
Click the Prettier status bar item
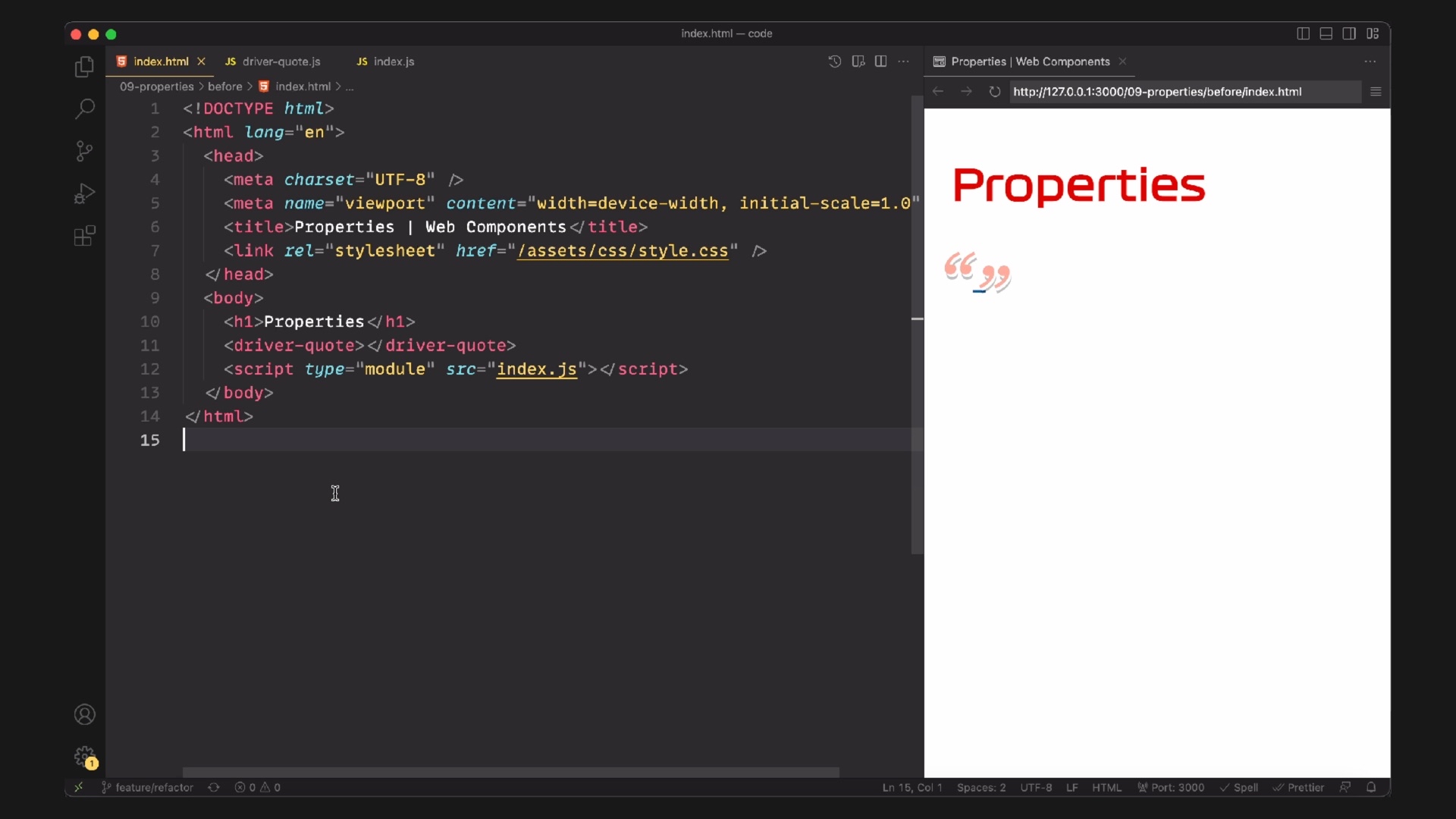click(x=1298, y=787)
